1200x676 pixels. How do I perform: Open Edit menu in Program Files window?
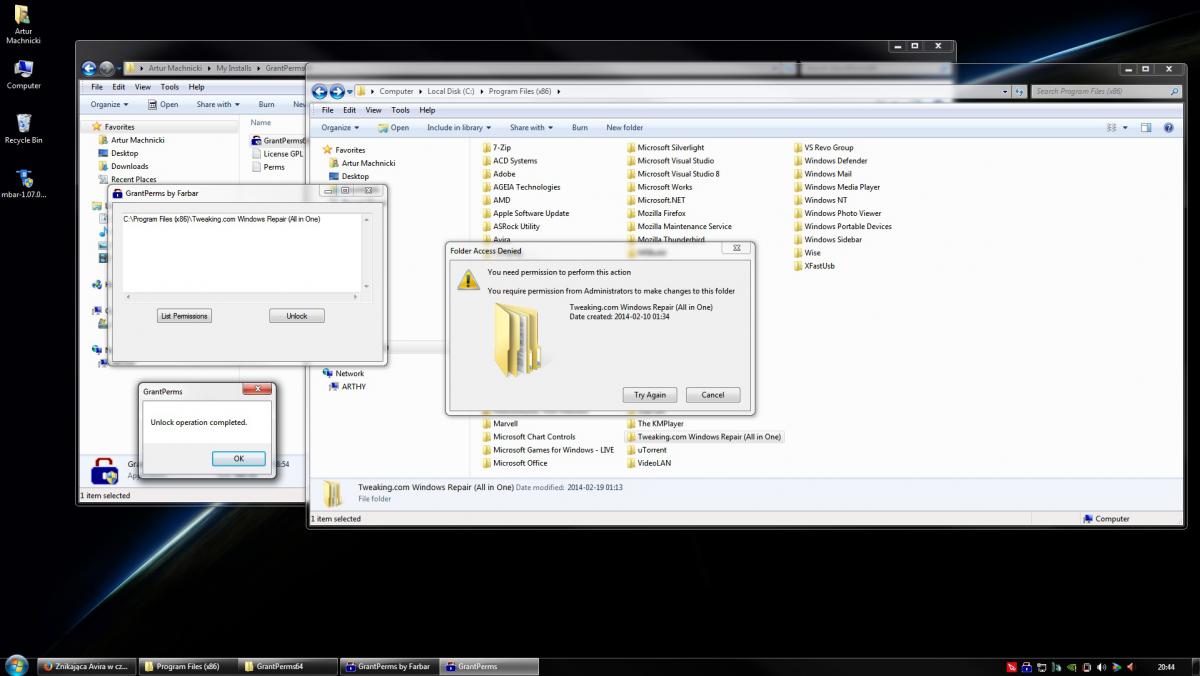(350, 110)
